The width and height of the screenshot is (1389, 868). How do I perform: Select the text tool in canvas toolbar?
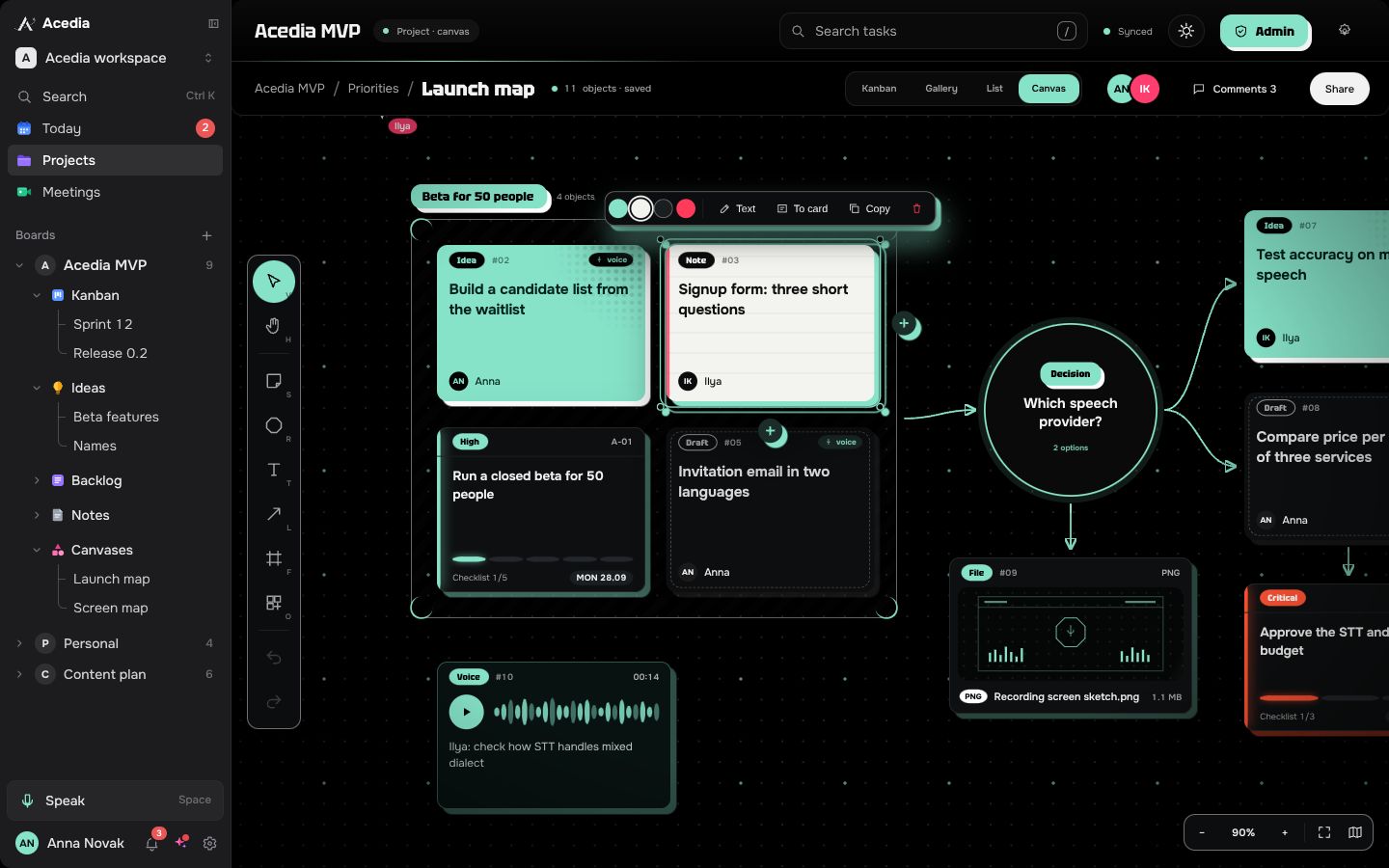click(274, 470)
